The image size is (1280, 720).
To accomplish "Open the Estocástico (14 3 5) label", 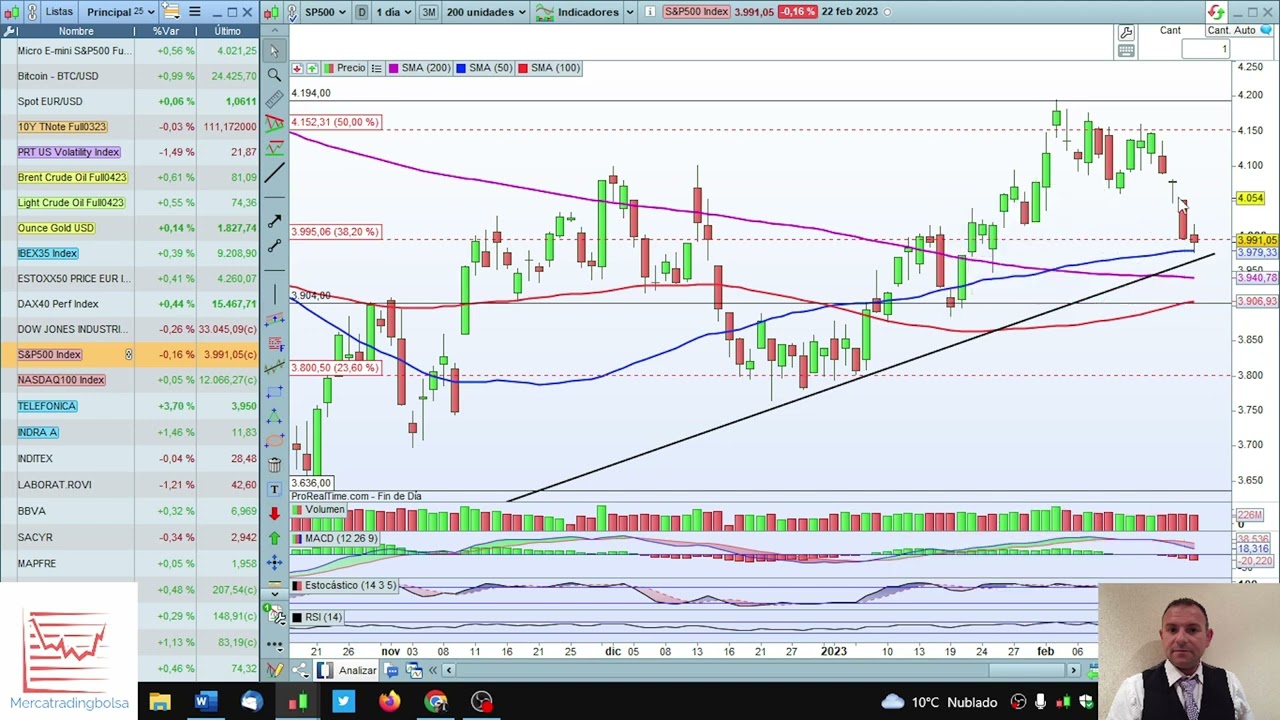I will (343, 585).
